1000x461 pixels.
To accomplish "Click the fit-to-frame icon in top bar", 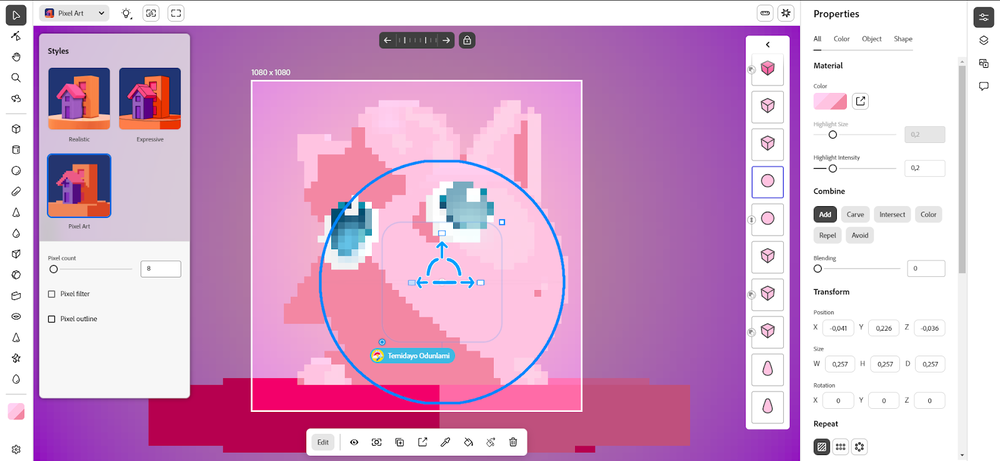I will 176,13.
